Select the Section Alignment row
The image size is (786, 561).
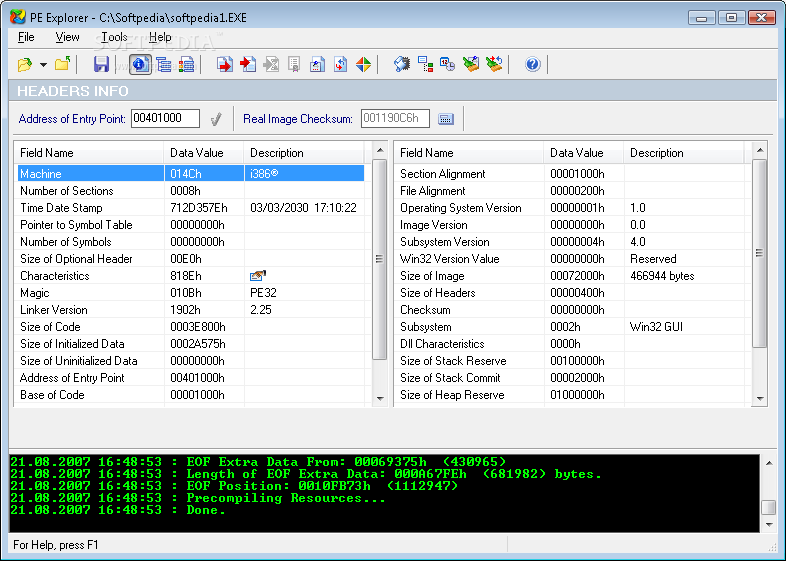(x=571, y=173)
